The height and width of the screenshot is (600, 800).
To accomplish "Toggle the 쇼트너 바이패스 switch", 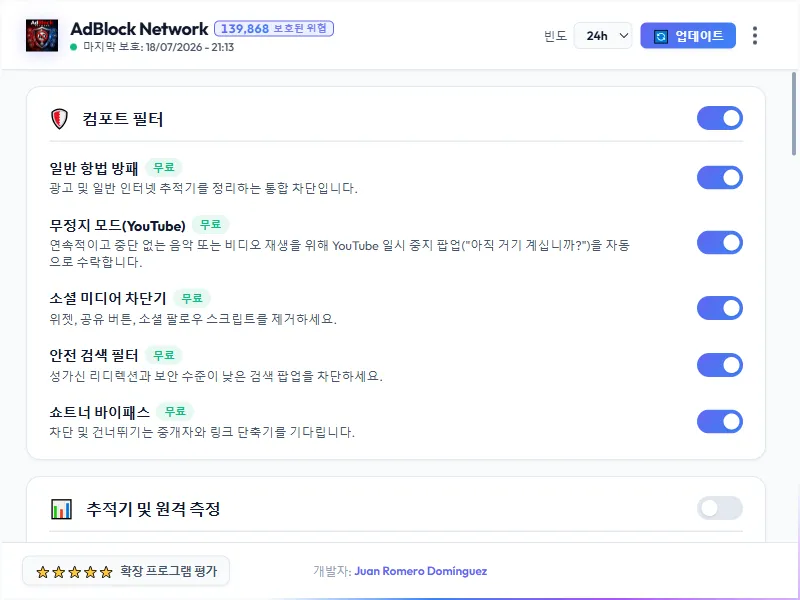I will [x=719, y=422].
